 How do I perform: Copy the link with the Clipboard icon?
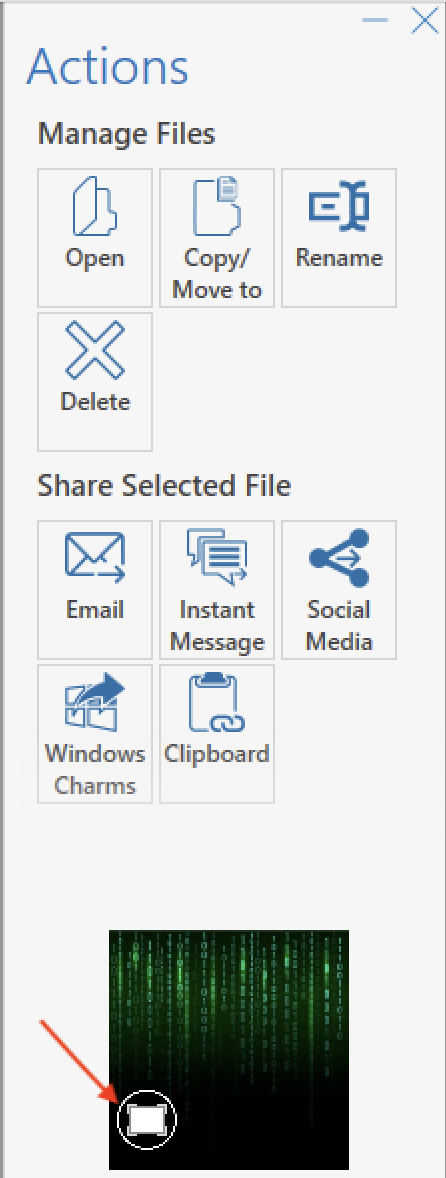pos(217,701)
